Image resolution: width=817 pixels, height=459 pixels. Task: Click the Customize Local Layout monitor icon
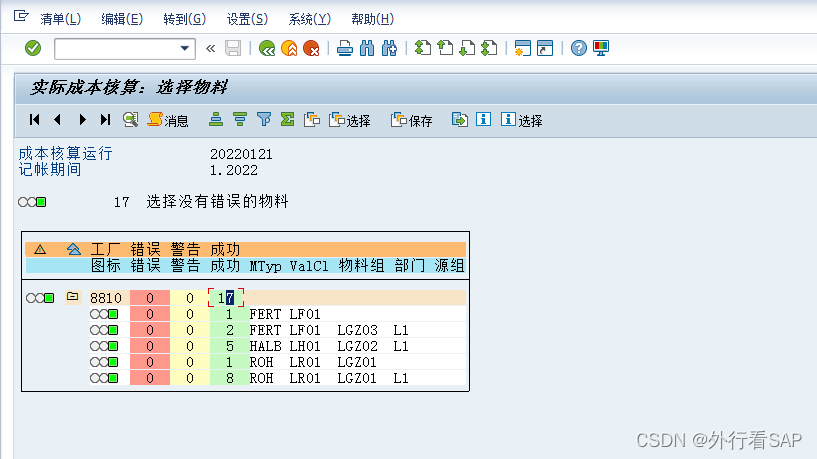tap(601, 48)
